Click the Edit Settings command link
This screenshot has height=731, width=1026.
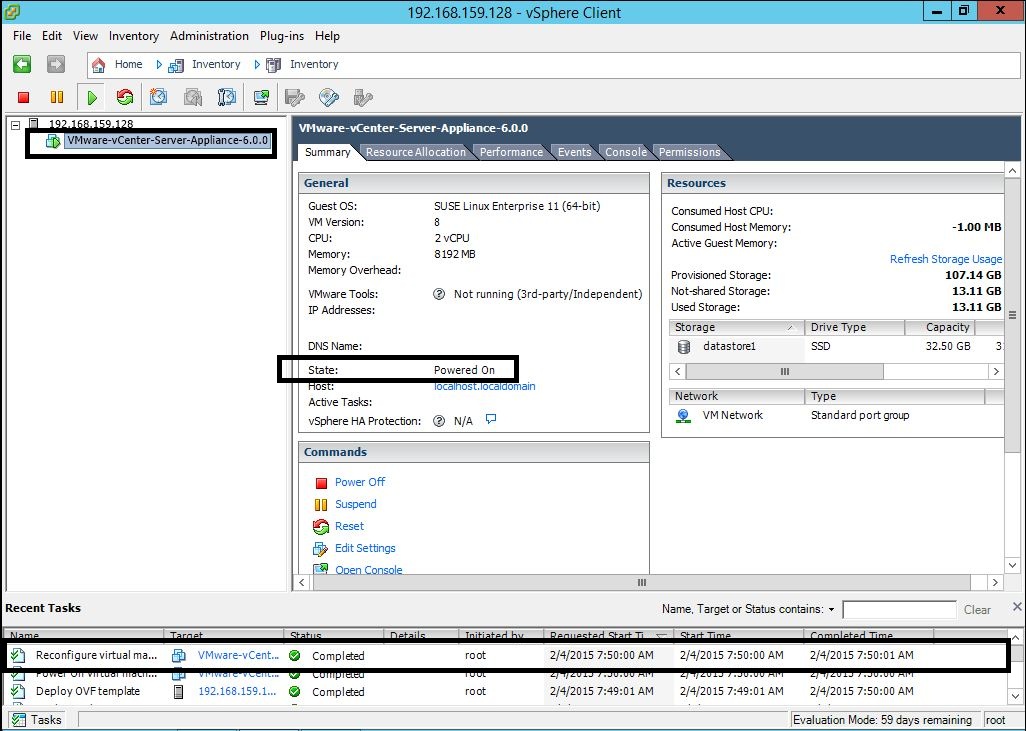tap(365, 548)
